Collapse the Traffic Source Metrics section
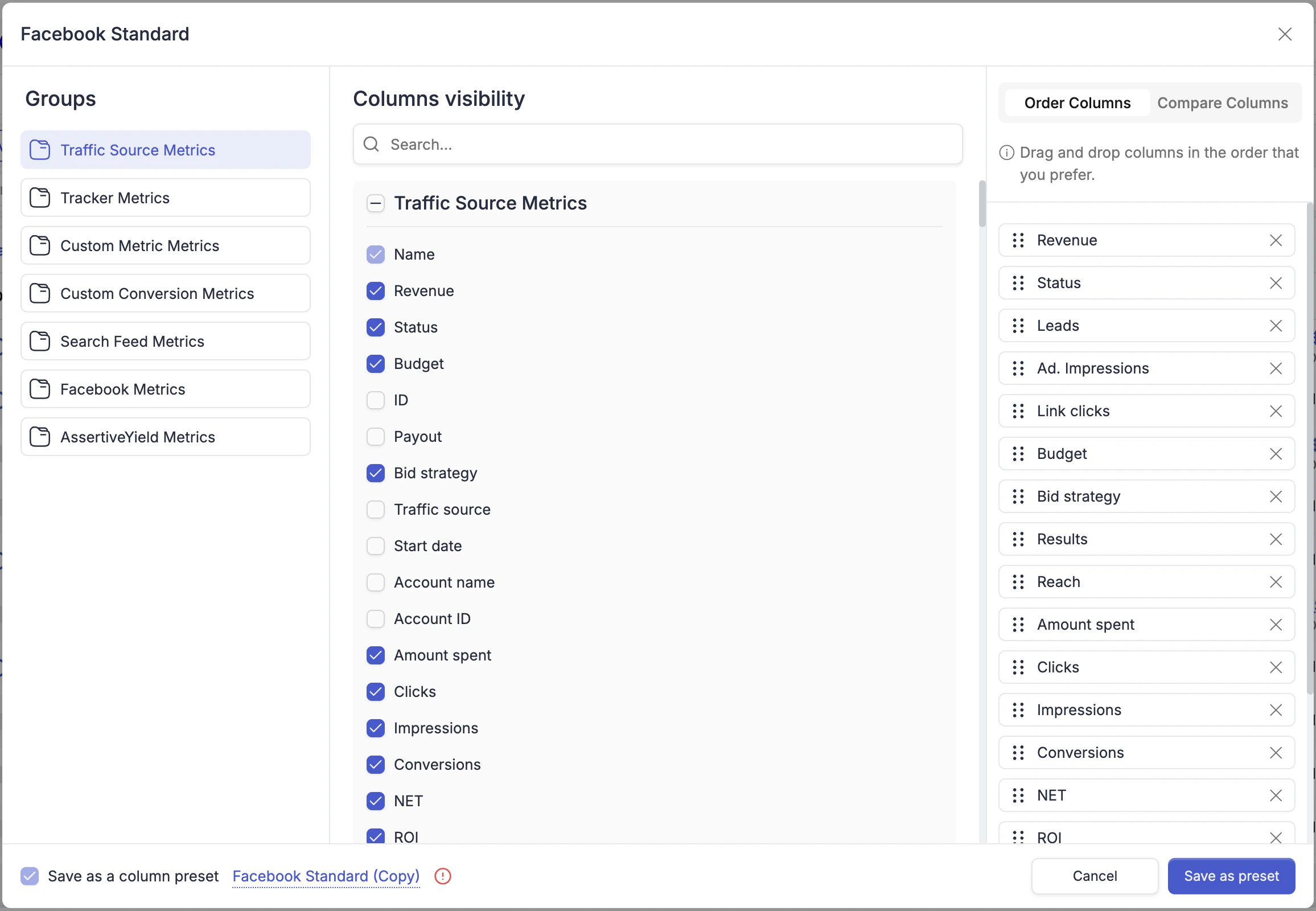1316x911 pixels. pos(376,203)
